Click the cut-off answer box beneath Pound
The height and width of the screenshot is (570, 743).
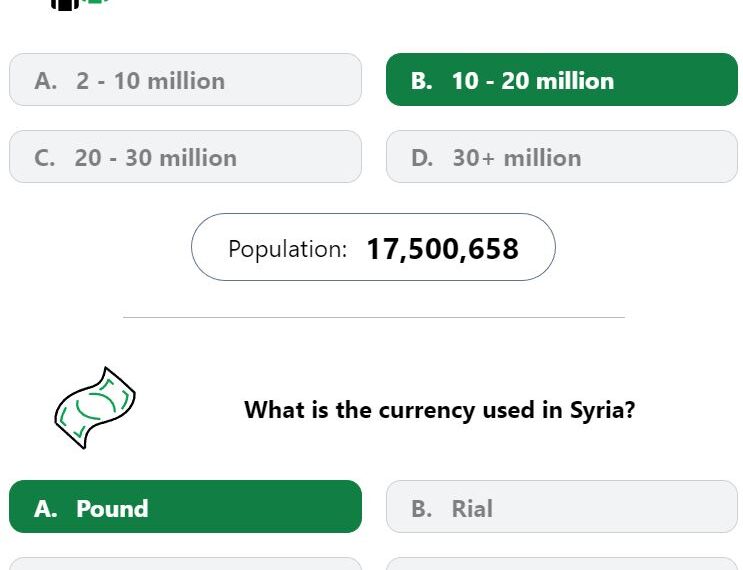pos(185,564)
